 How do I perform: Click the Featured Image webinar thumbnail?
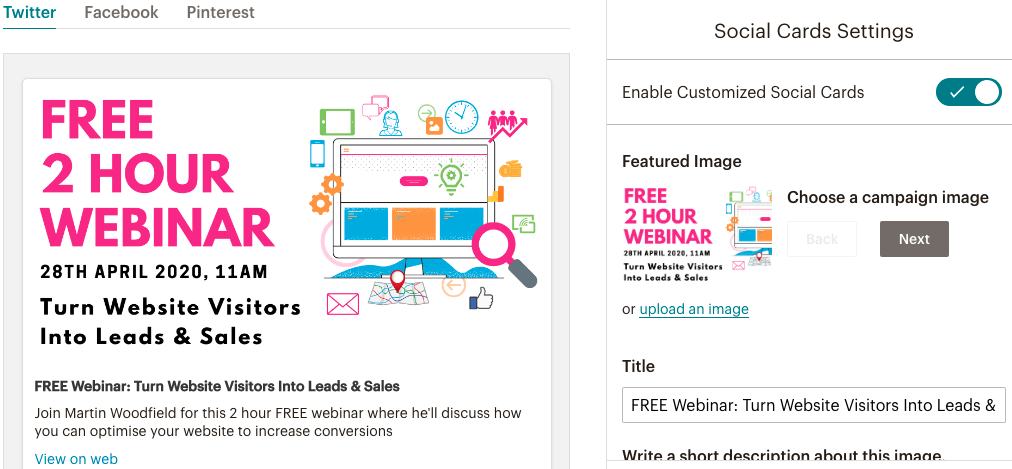pos(697,235)
